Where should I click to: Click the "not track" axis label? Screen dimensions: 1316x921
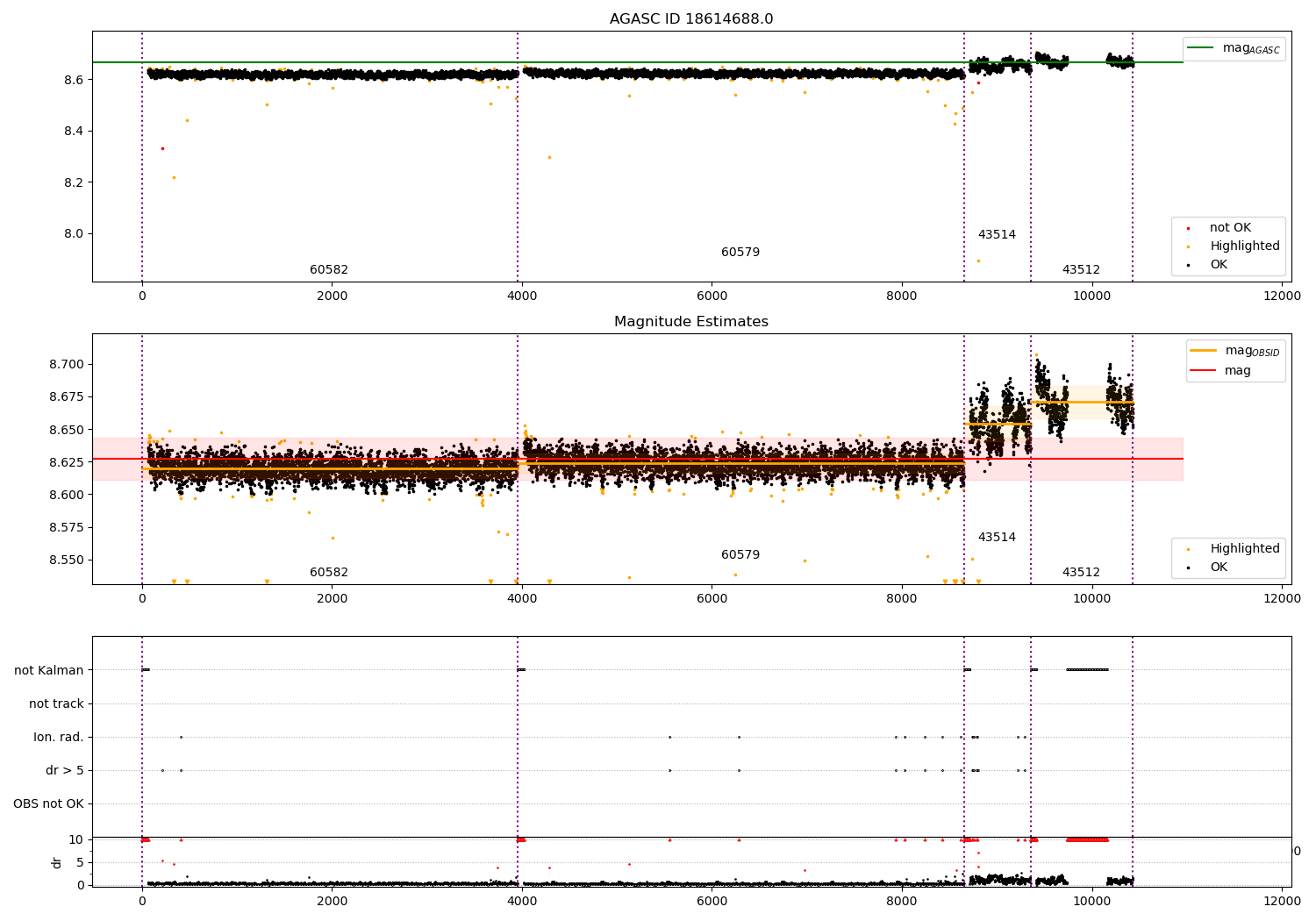[x=56, y=704]
